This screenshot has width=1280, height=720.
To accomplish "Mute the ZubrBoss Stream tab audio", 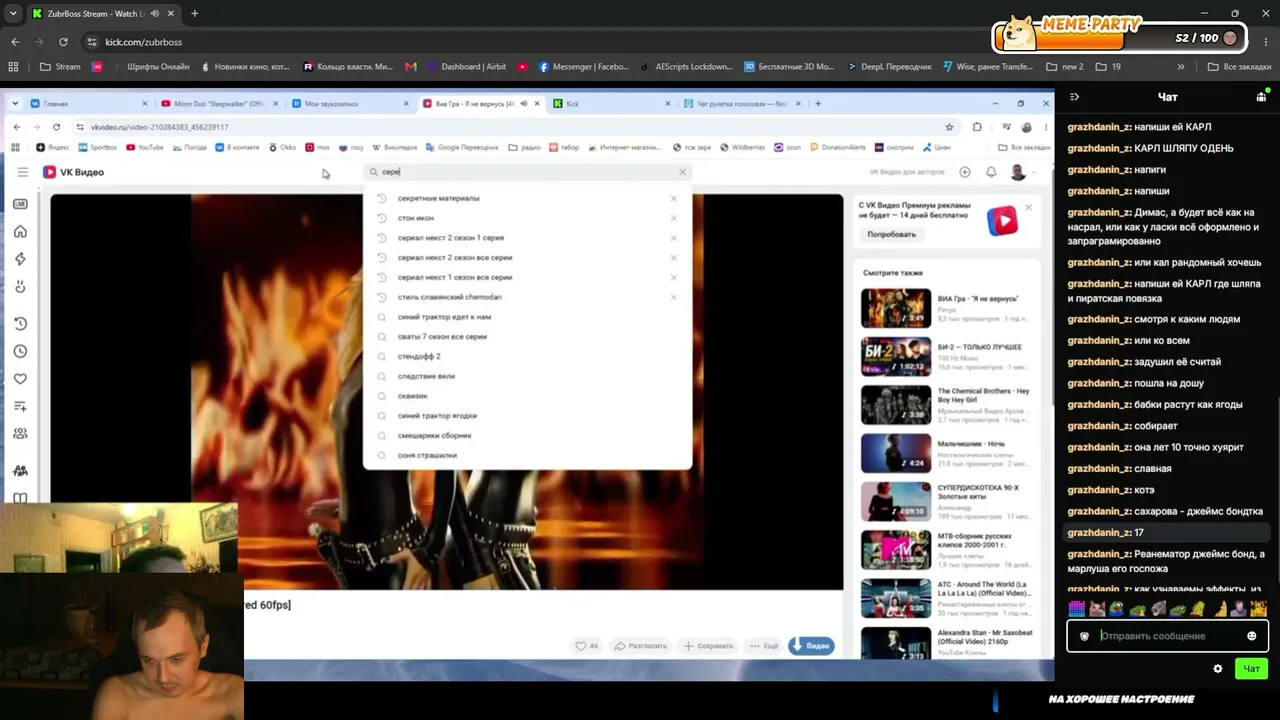I will click(154, 14).
